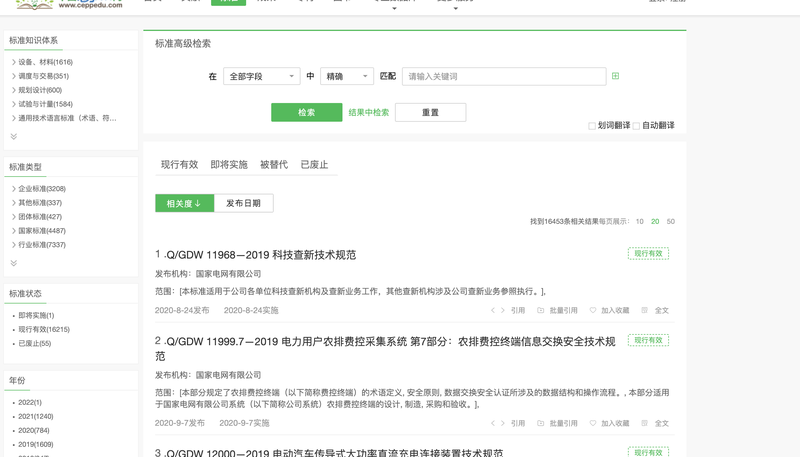
Task: Enable the 自动翻译 checkbox
Action: tap(636, 125)
